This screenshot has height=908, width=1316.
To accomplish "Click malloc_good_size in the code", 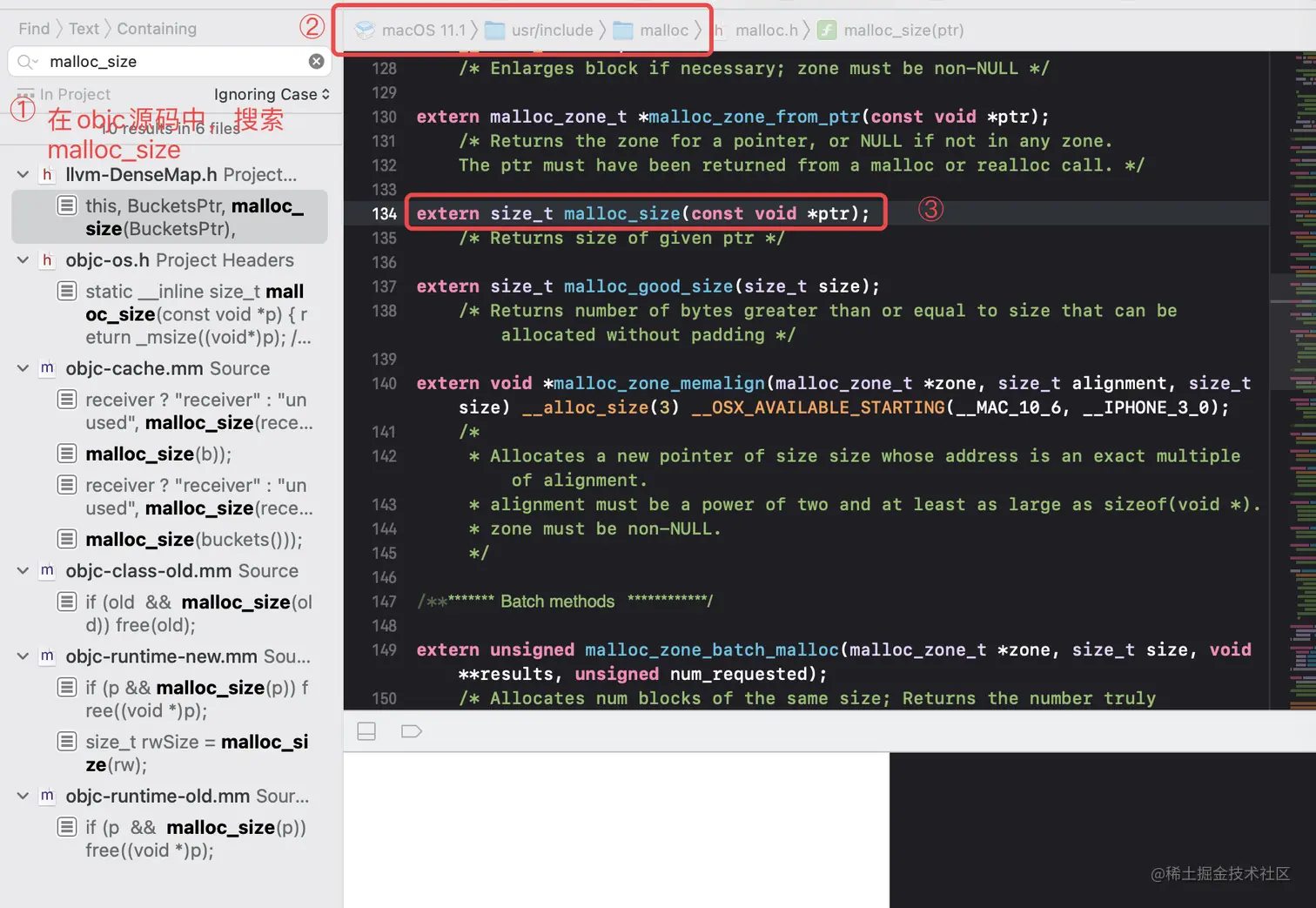I will [648, 286].
